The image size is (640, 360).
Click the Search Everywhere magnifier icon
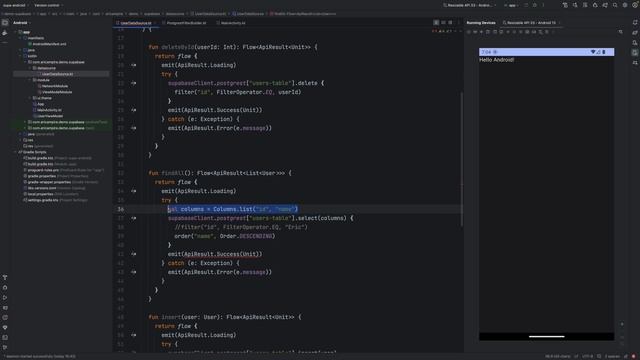pos(615,5)
